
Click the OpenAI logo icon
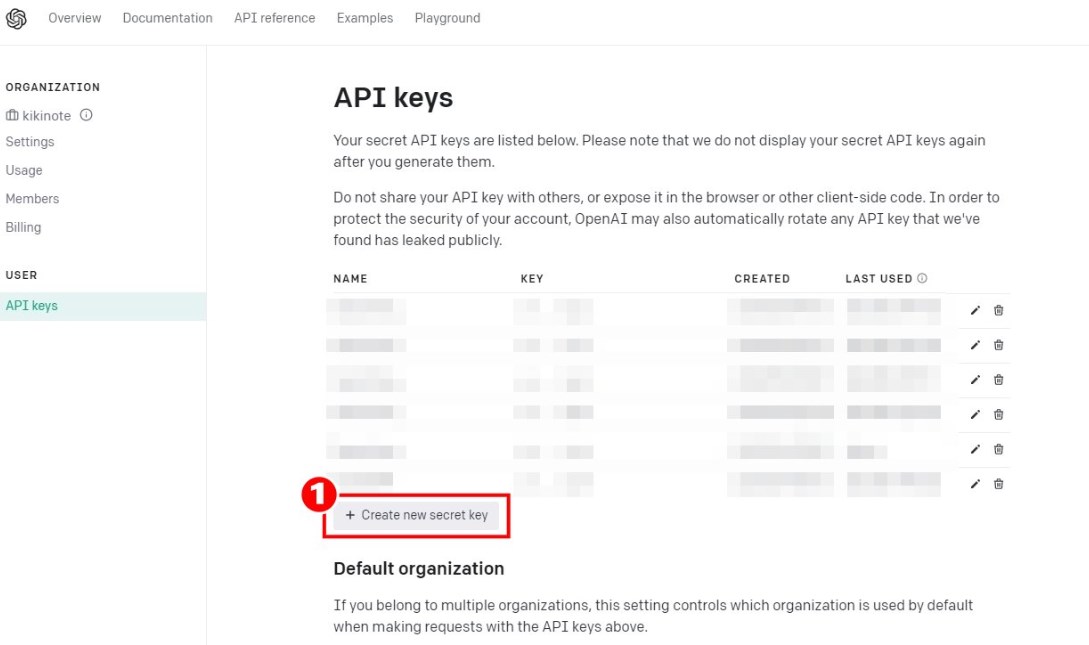pos(16,18)
